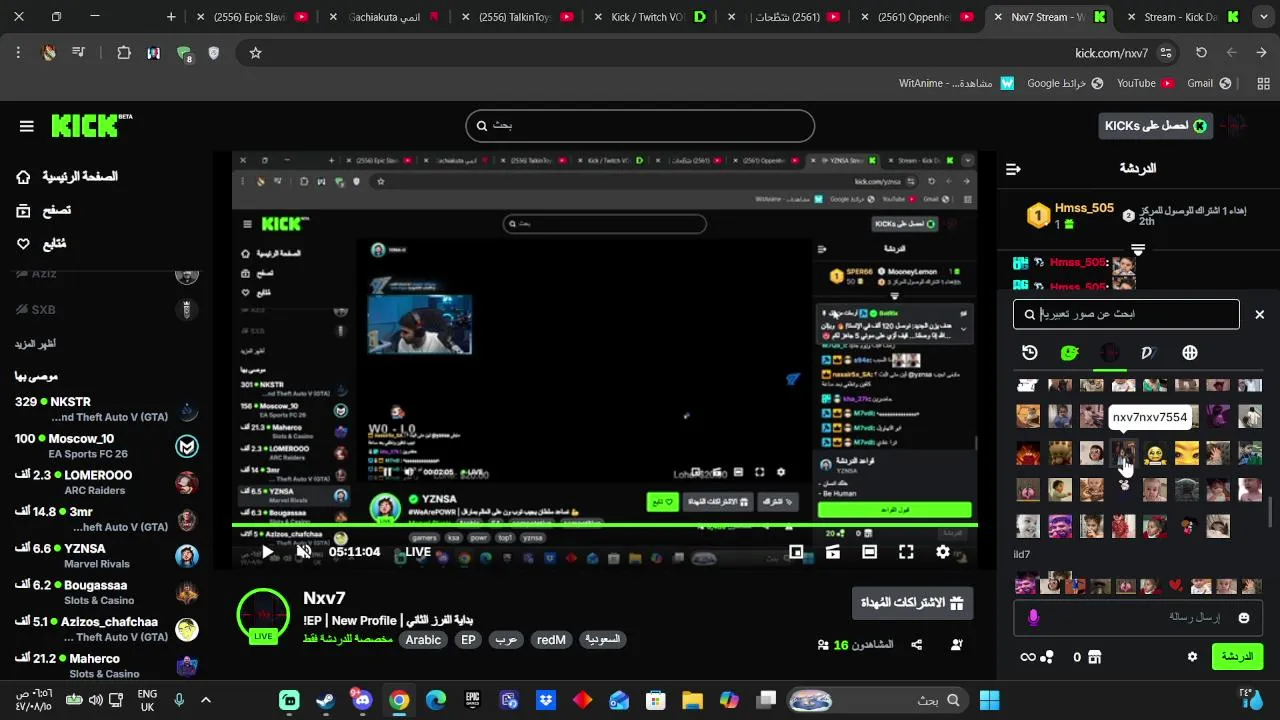Open the Gmail bookmark

1208,83
